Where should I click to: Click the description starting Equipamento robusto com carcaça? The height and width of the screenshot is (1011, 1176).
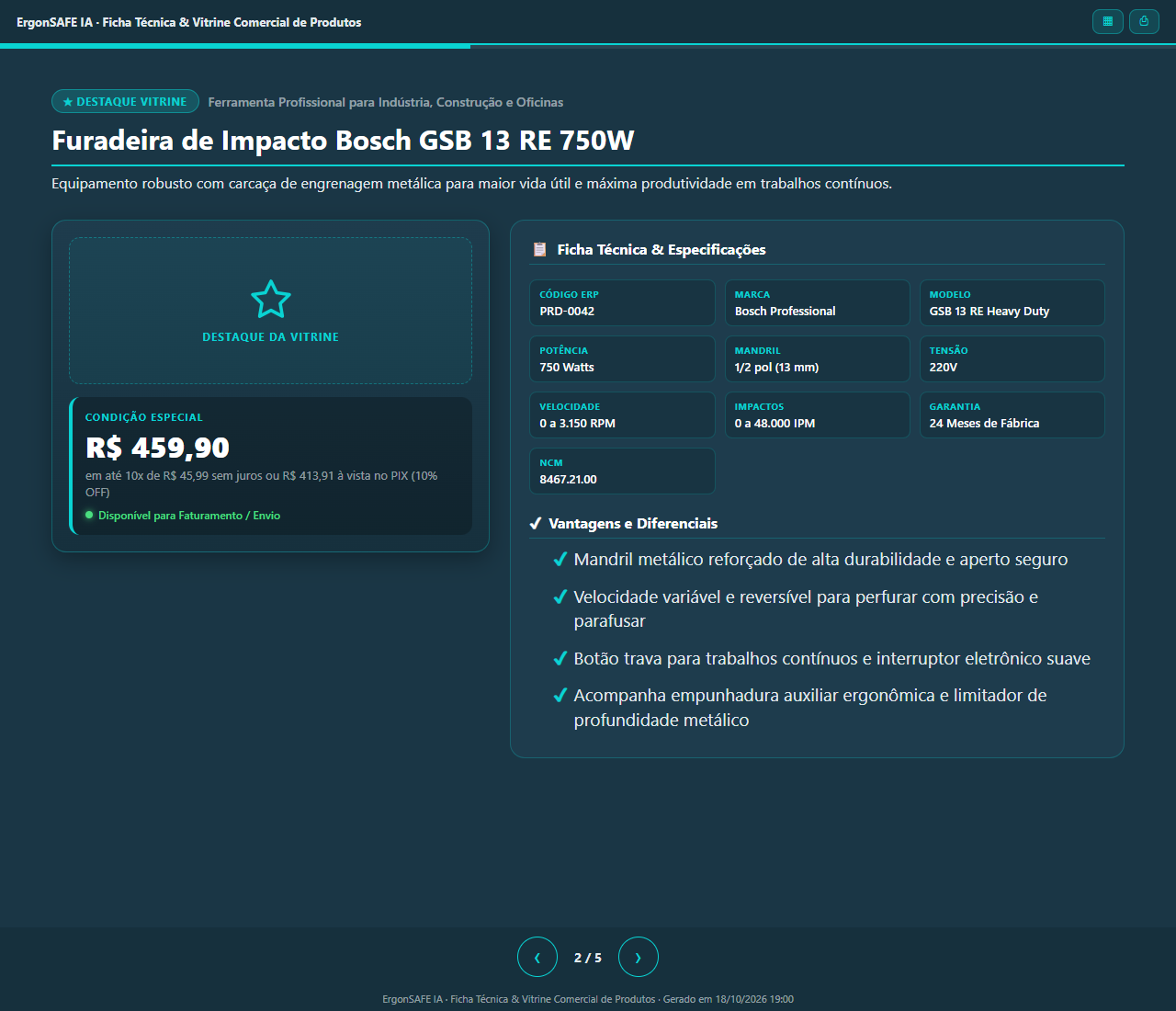coord(471,184)
